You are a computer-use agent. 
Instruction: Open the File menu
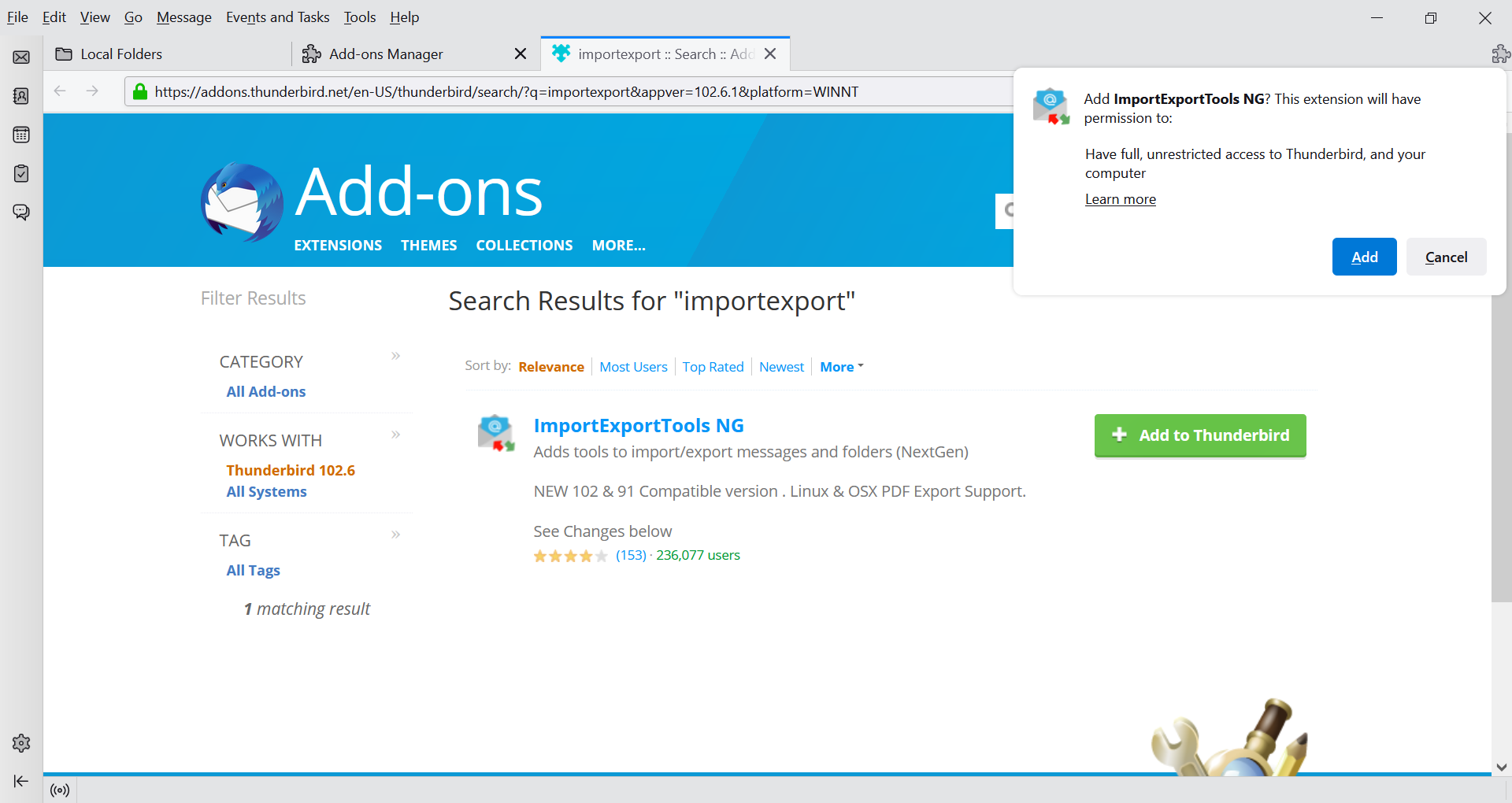tap(17, 17)
